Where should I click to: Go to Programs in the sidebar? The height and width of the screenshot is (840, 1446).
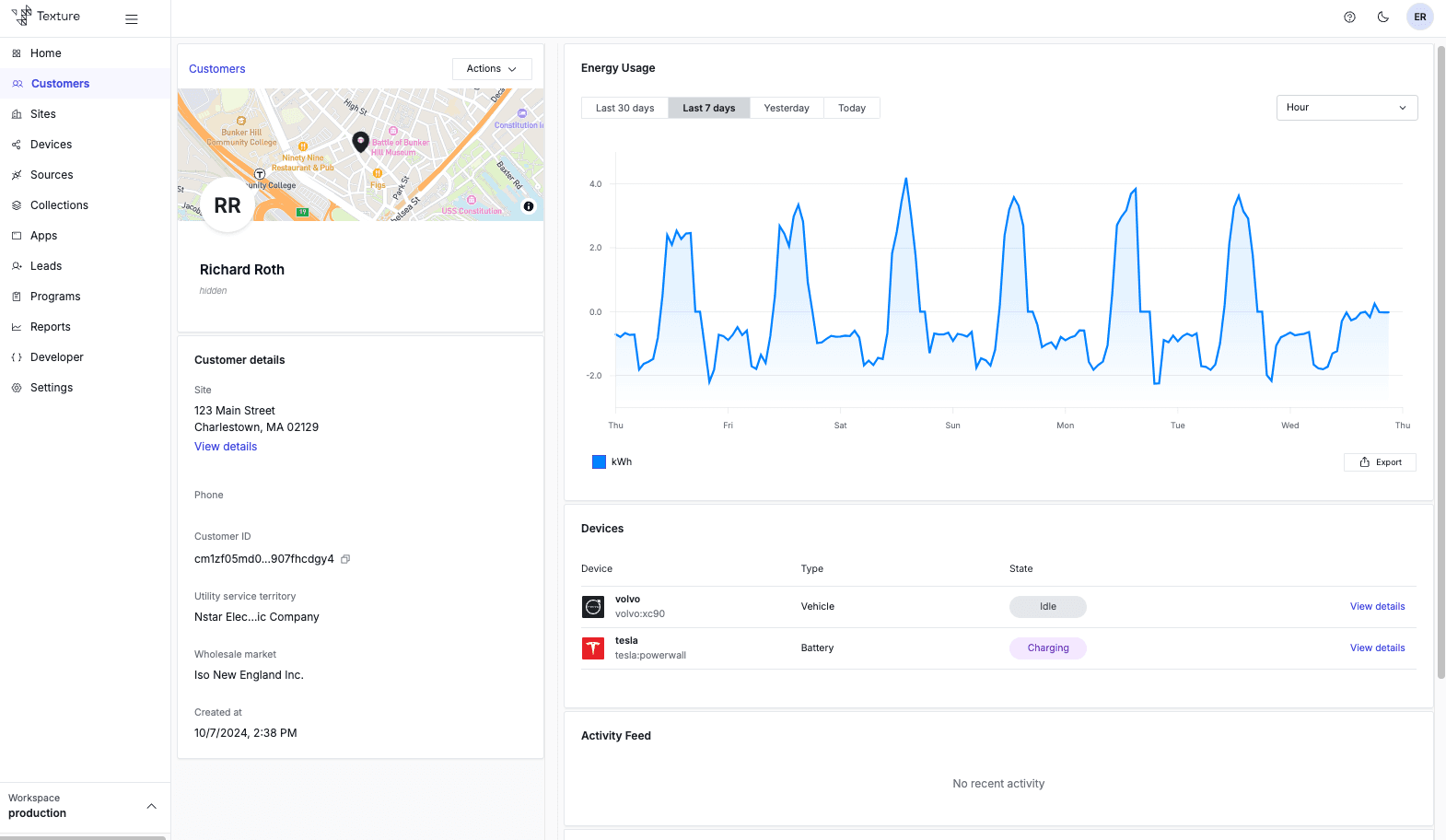pyautogui.click(x=55, y=297)
